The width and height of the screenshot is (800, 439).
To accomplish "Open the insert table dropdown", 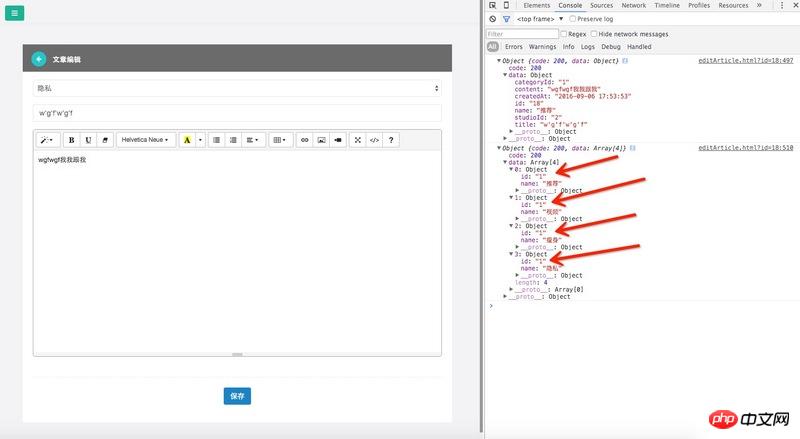I will (x=280, y=140).
